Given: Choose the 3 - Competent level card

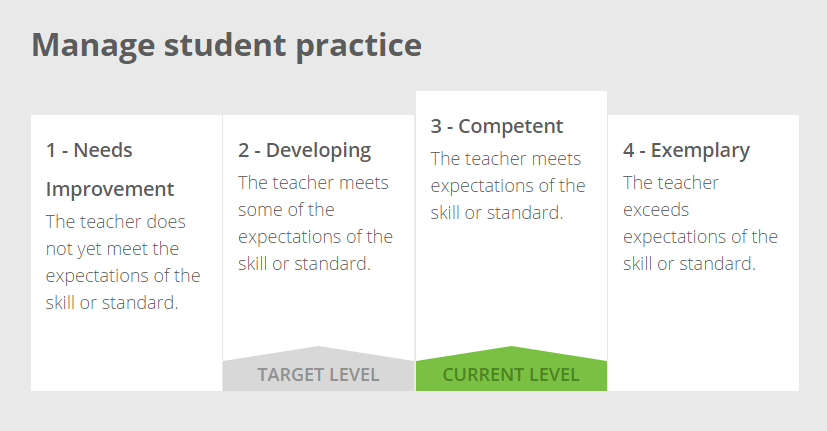Looking at the screenshot, I should [x=511, y=241].
